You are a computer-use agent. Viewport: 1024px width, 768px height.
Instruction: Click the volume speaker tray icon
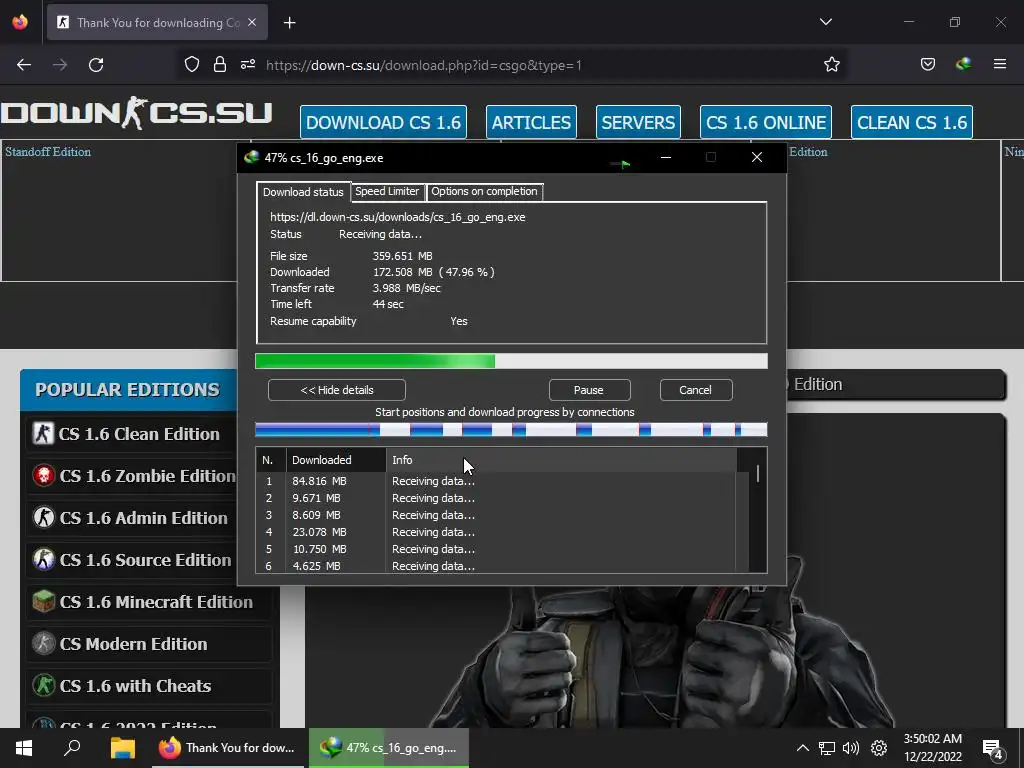(x=851, y=748)
